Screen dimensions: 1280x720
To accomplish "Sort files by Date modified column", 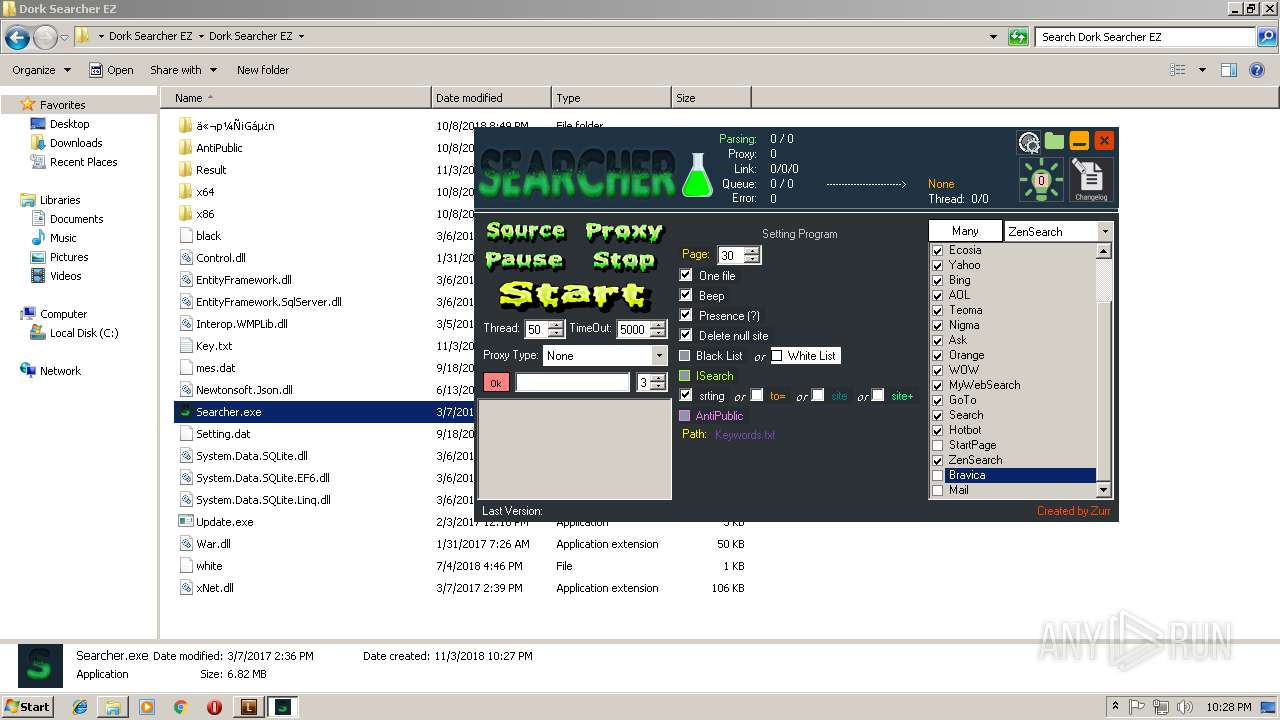I will coord(491,98).
